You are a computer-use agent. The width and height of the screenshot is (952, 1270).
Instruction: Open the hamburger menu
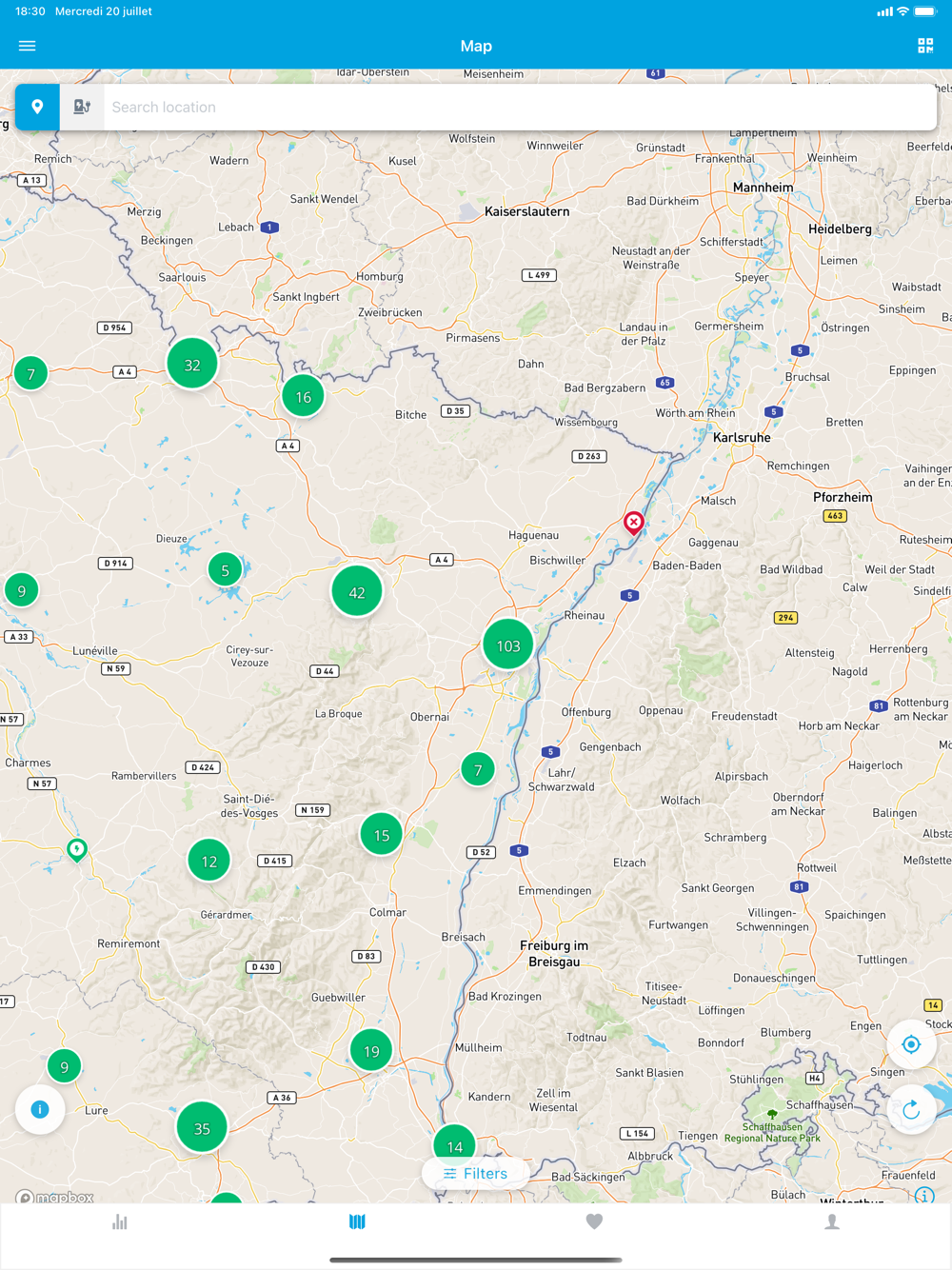tap(27, 46)
